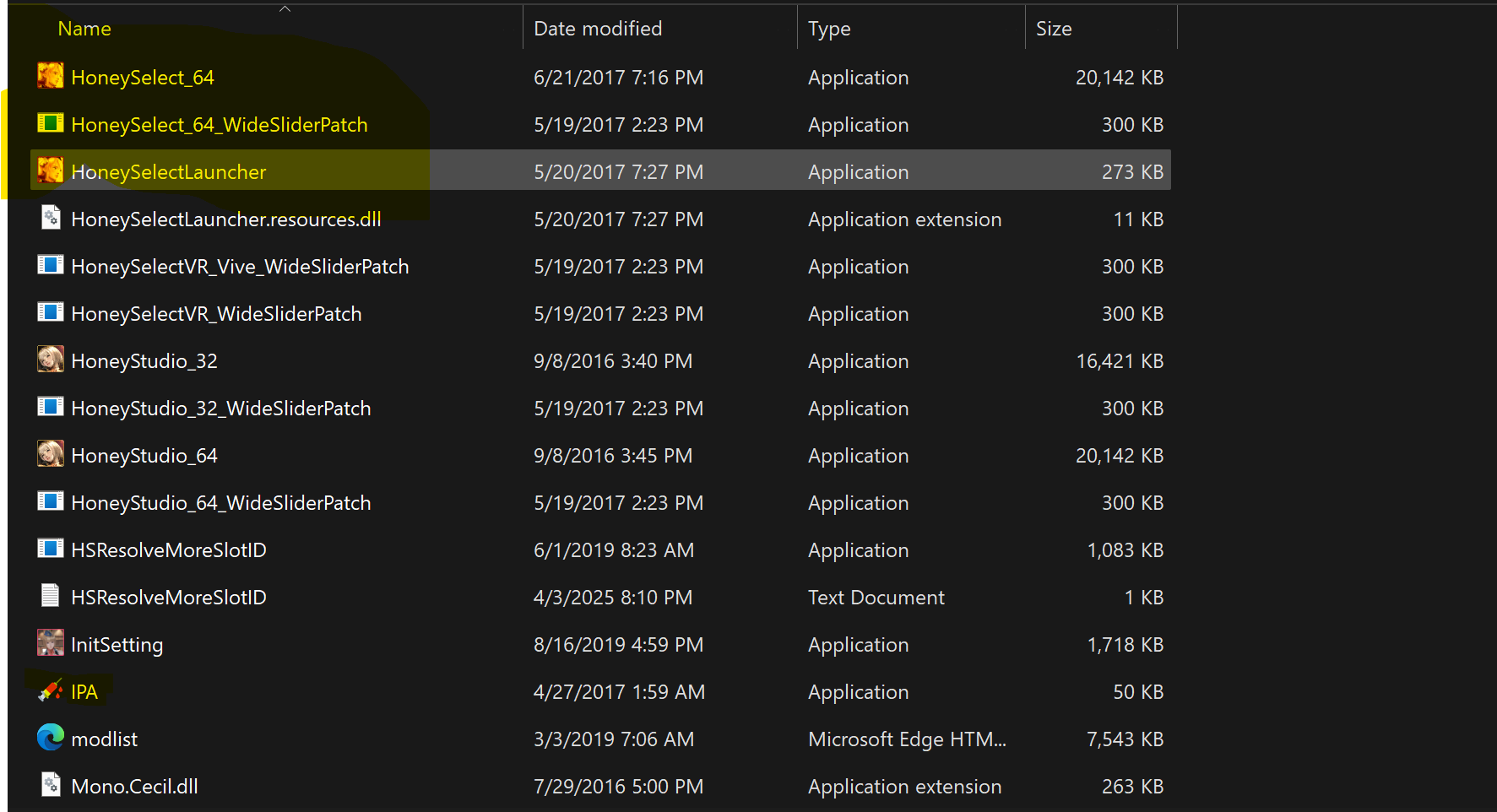Select the InitSetting file name
1497x812 pixels.
[x=117, y=645]
